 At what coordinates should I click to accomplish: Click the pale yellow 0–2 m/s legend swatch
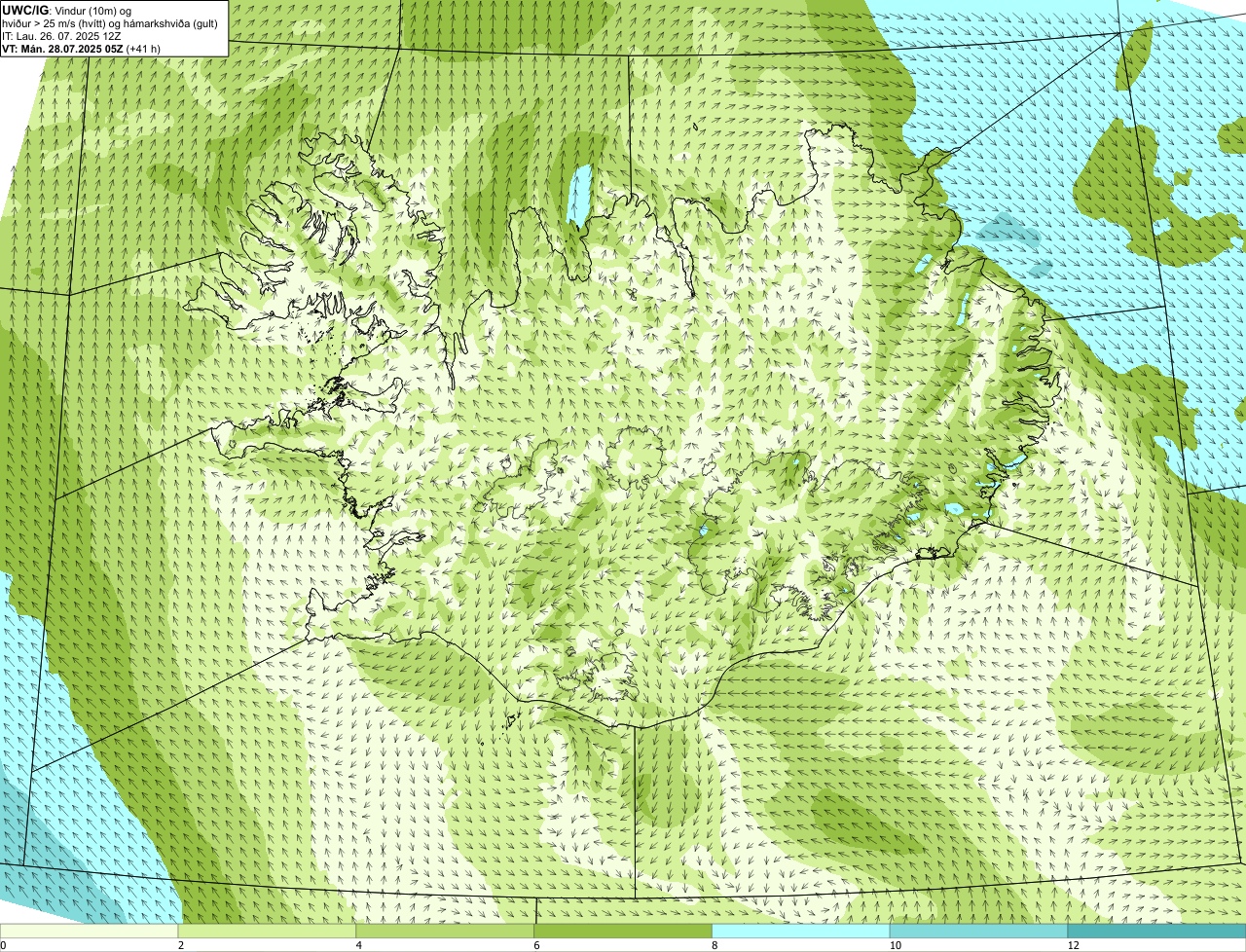(x=91, y=932)
